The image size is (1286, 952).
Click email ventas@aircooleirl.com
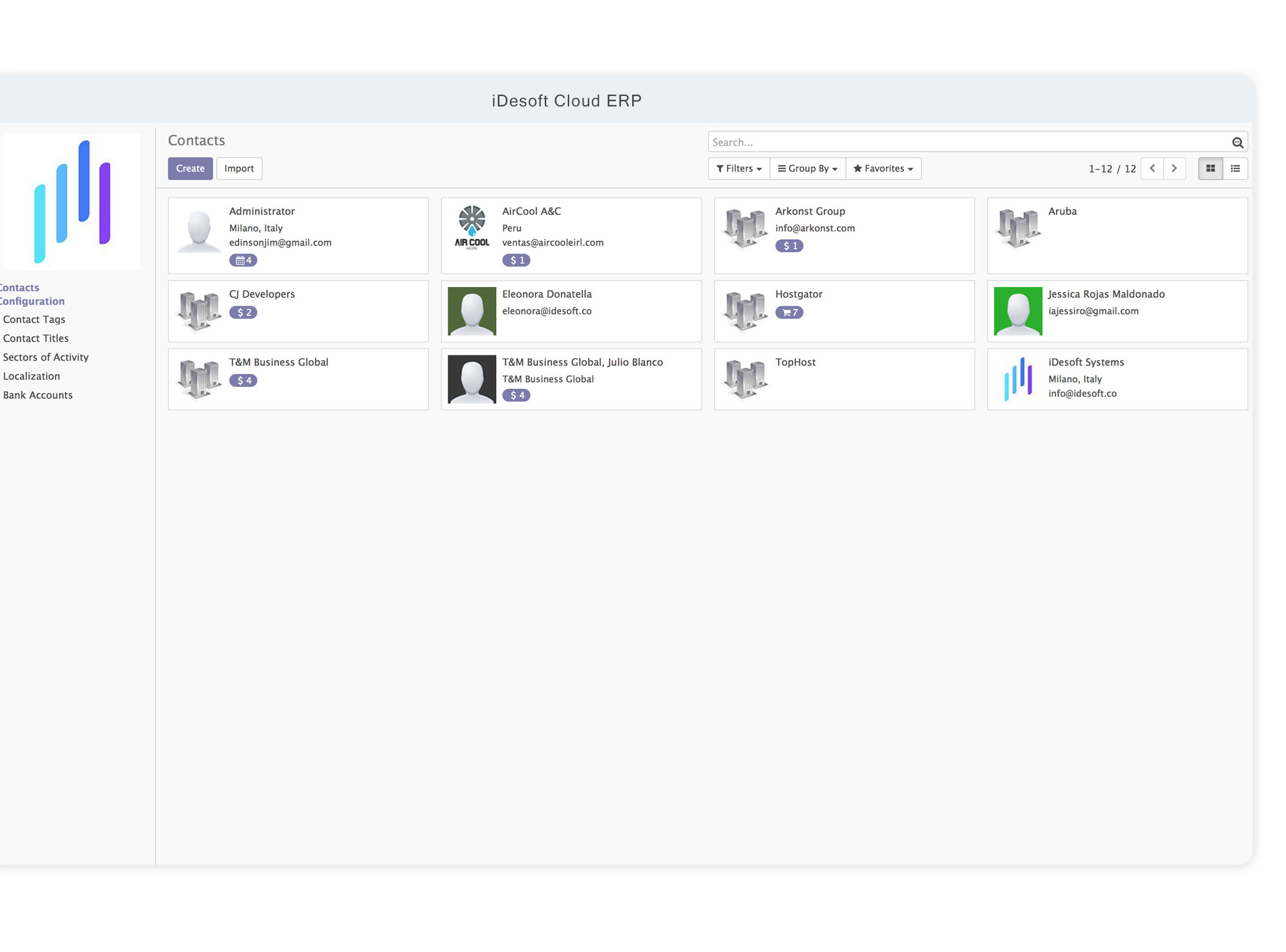coord(553,243)
